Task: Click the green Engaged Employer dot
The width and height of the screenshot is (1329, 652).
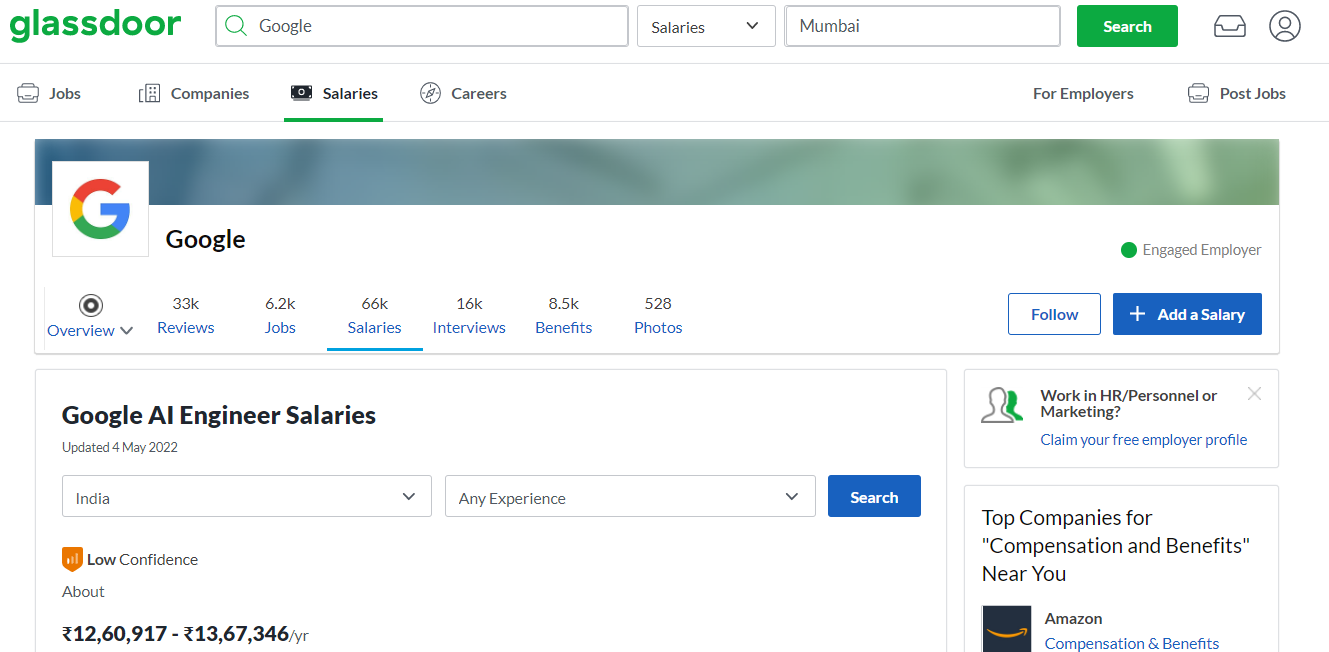Action: point(1129,250)
